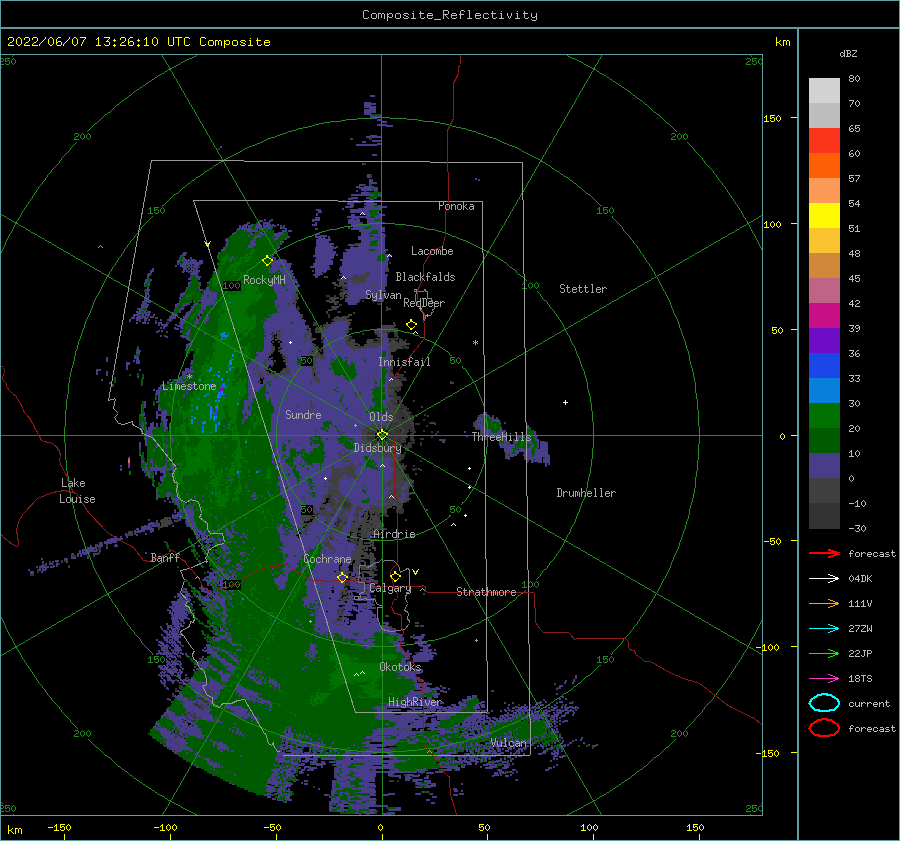Image resolution: width=900 pixels, height=841 pixels.
Task: Select the bright green 30 dBZ swatch
Action: pos(824,415)
